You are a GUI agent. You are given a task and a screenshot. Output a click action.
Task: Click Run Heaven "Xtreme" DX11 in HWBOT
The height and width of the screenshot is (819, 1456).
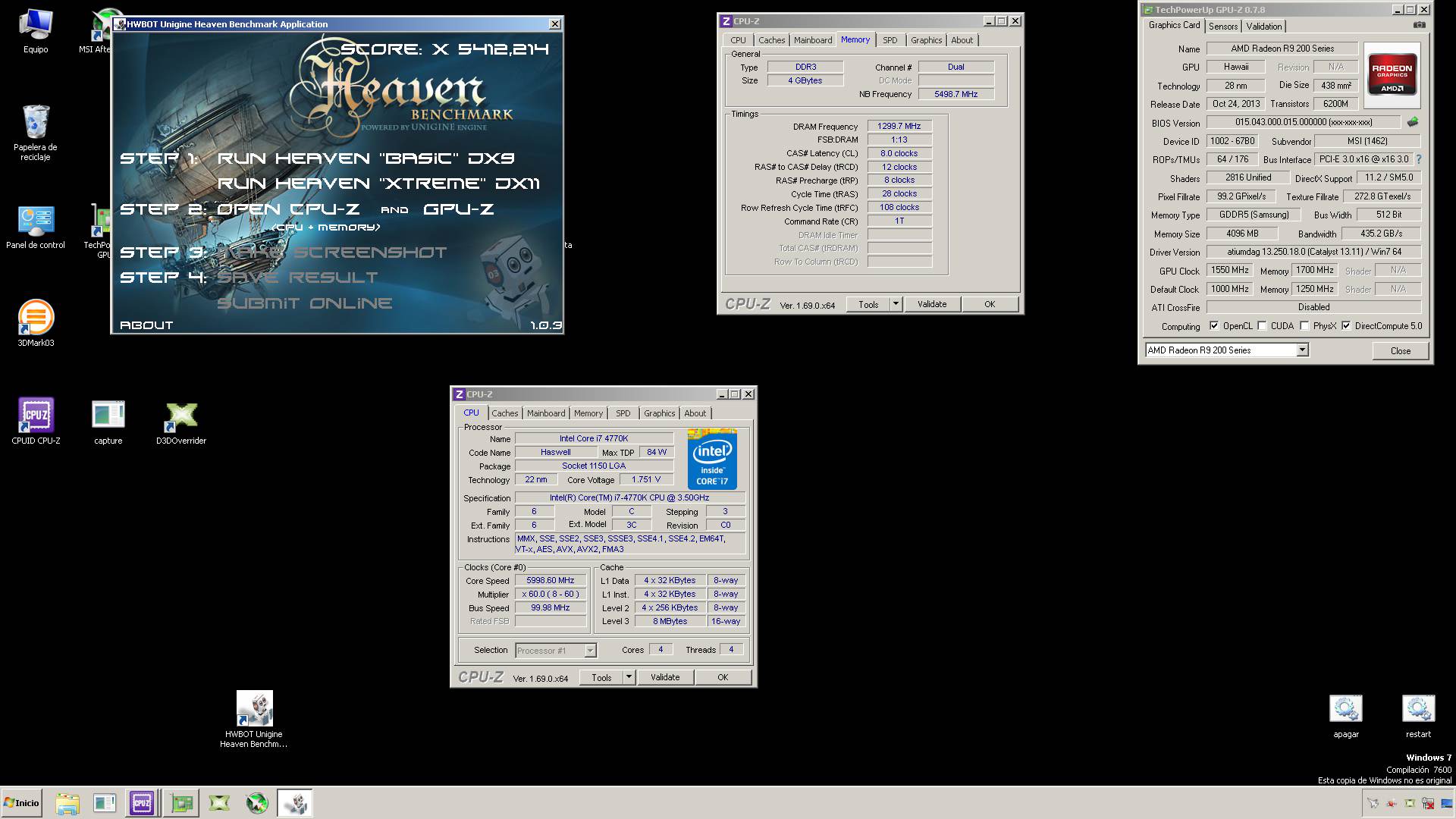coord(378,184)
